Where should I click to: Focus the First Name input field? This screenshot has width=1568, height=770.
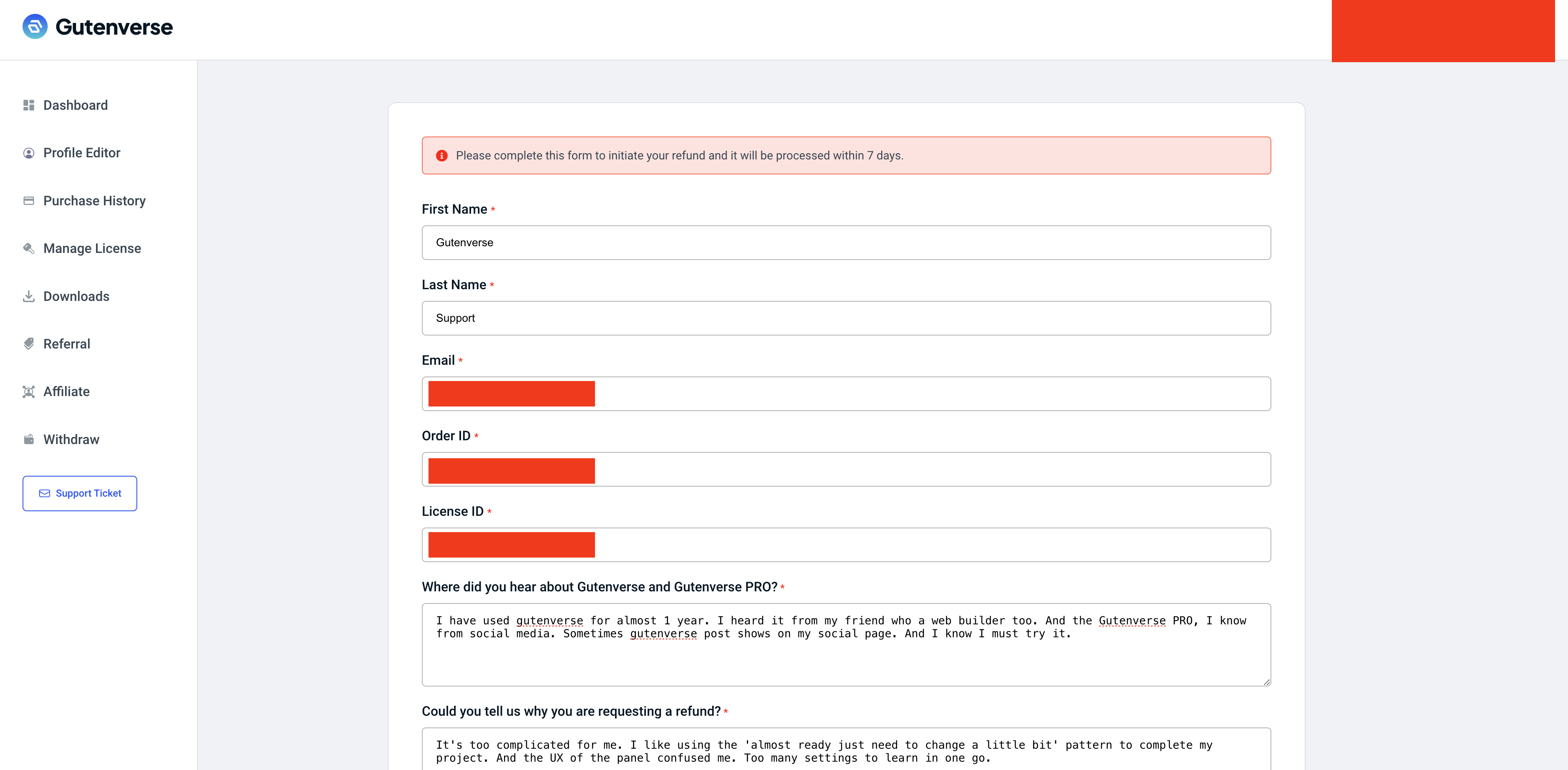(846, 243)
